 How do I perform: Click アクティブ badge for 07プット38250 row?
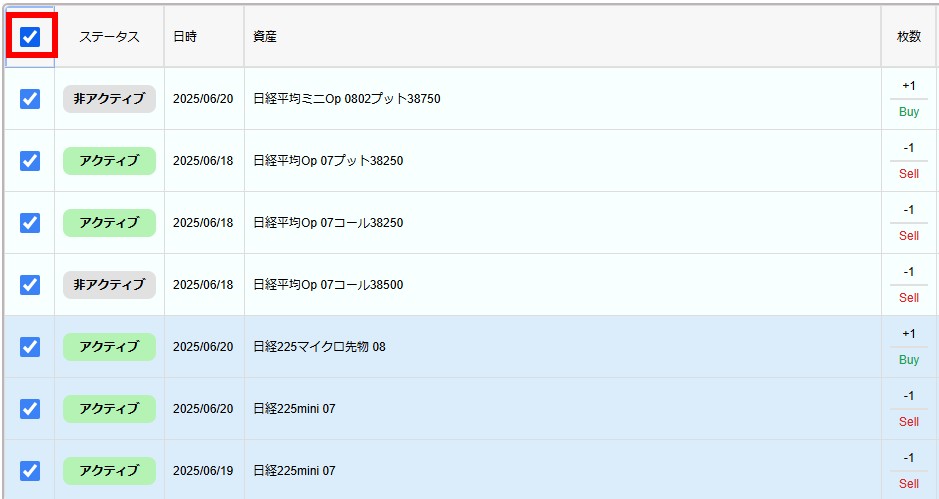click(109, 161)
